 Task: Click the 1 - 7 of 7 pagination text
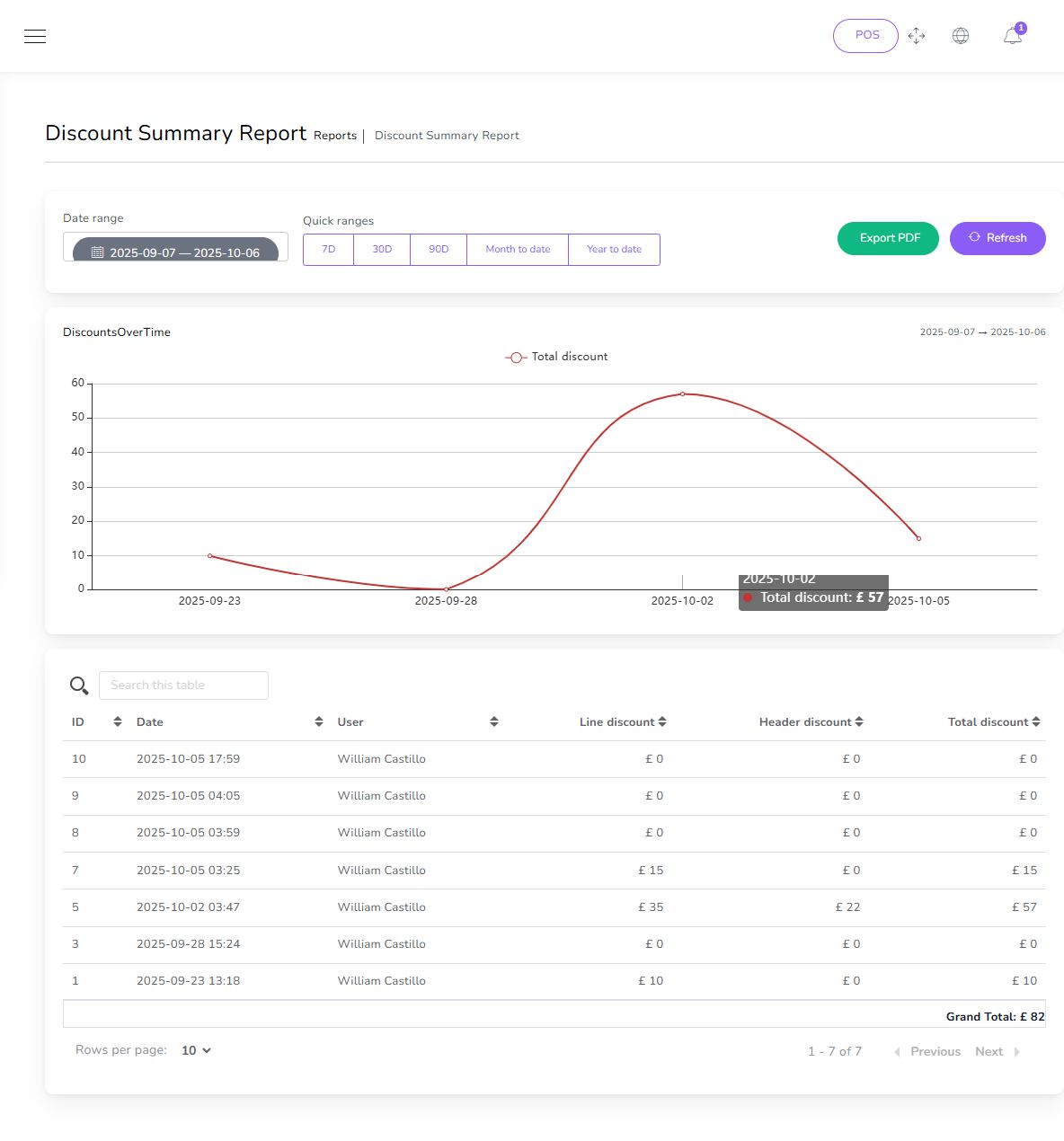click(835, 1051)
